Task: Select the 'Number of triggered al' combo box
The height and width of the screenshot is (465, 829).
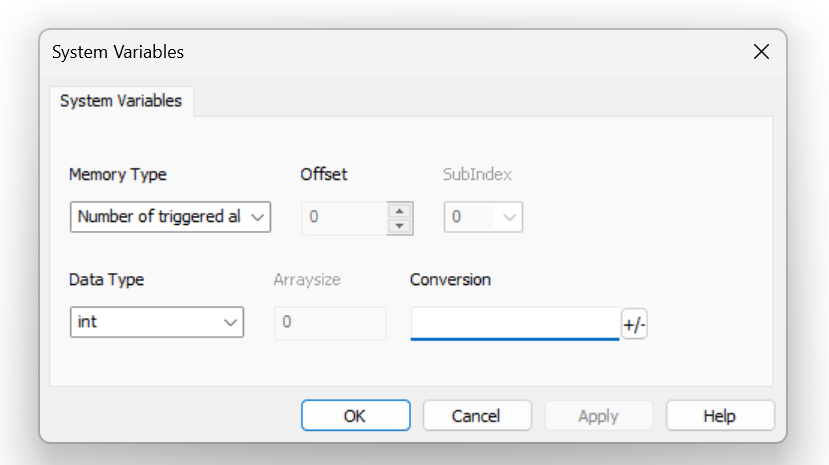Action: pyautogui.click(x=170, y=217)
